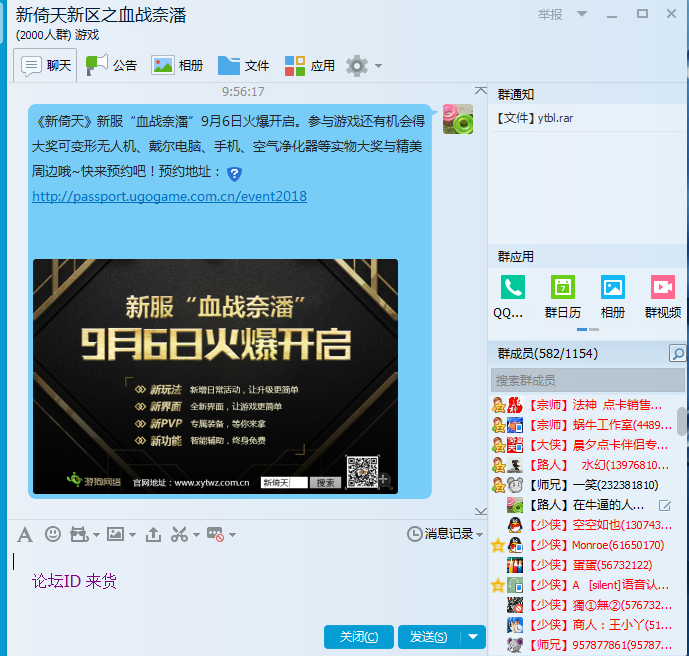Click the upload file icon
This screenshot has height=656, width=689.
click(x=153, y=535)
